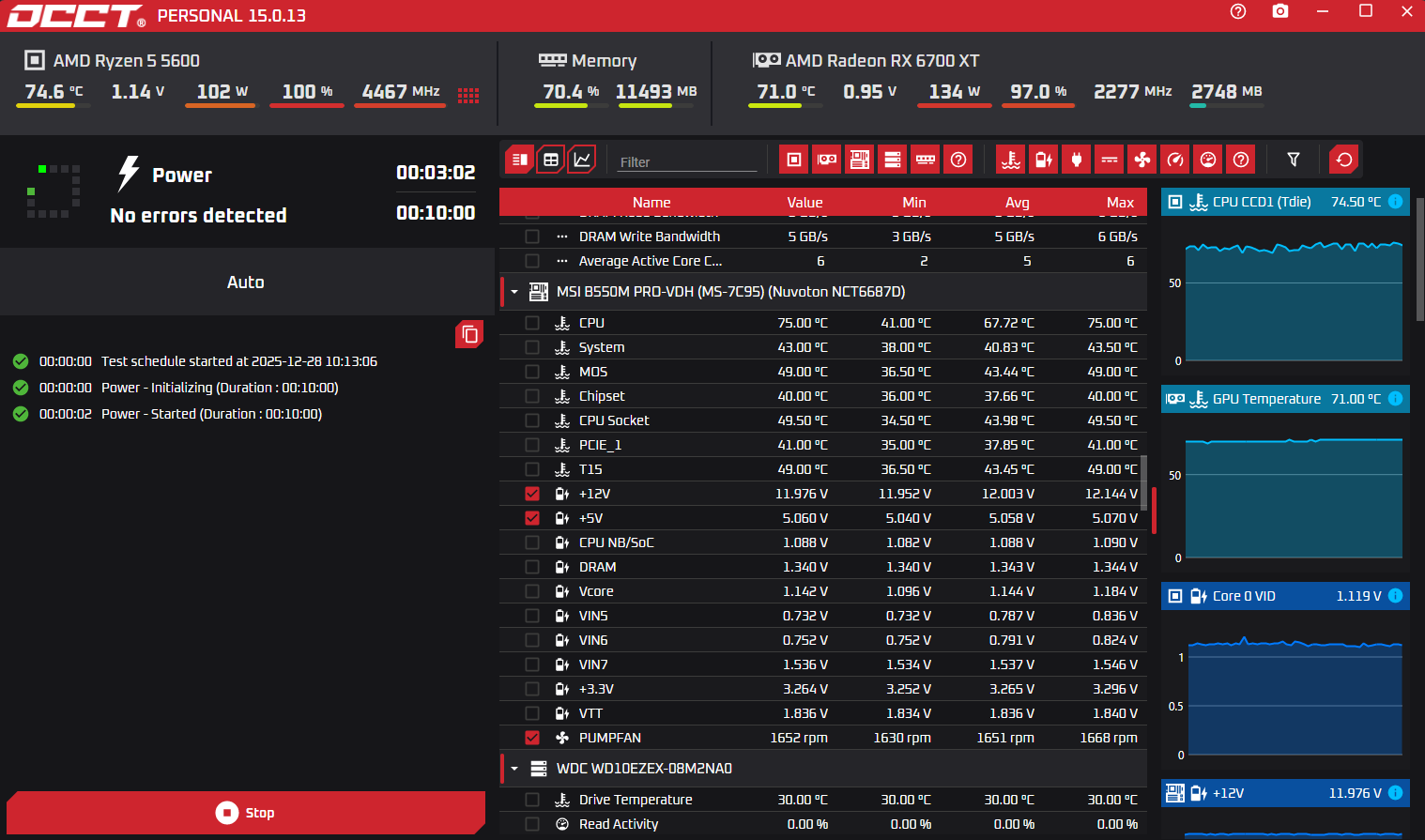
Task: Click the Auto test mode button
Action: pyautogui.click(x=246, y=283)
